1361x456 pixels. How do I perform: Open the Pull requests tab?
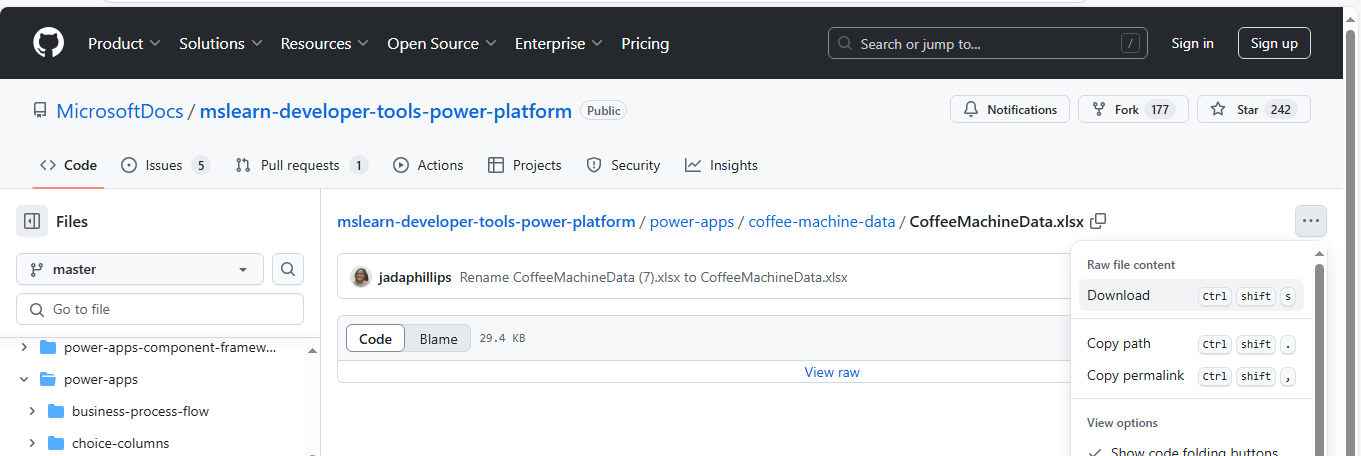(x=301, y=165)
